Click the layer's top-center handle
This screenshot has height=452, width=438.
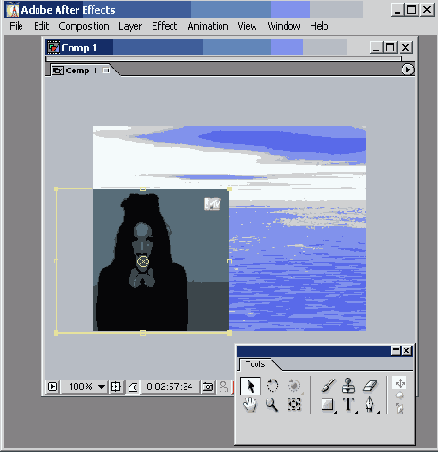[x=143, y=189]
